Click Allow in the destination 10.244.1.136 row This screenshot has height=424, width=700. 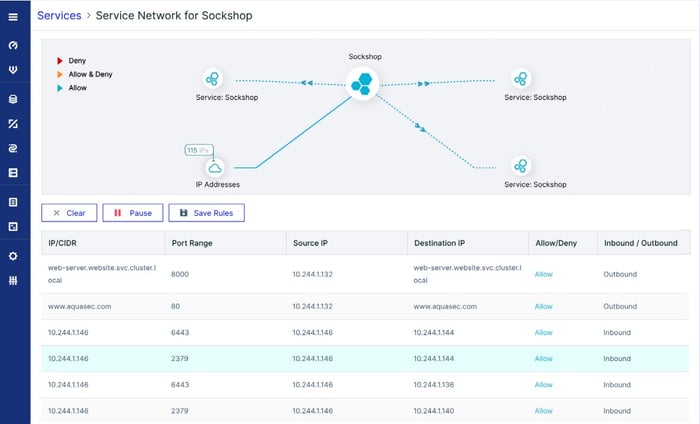[x=544, y=384]
